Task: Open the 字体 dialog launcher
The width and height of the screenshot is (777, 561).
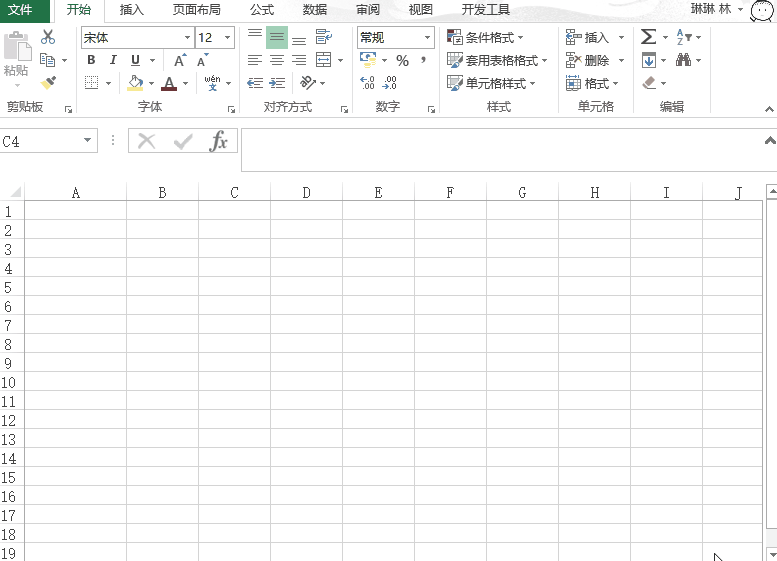Action: [x=231, y=110]
